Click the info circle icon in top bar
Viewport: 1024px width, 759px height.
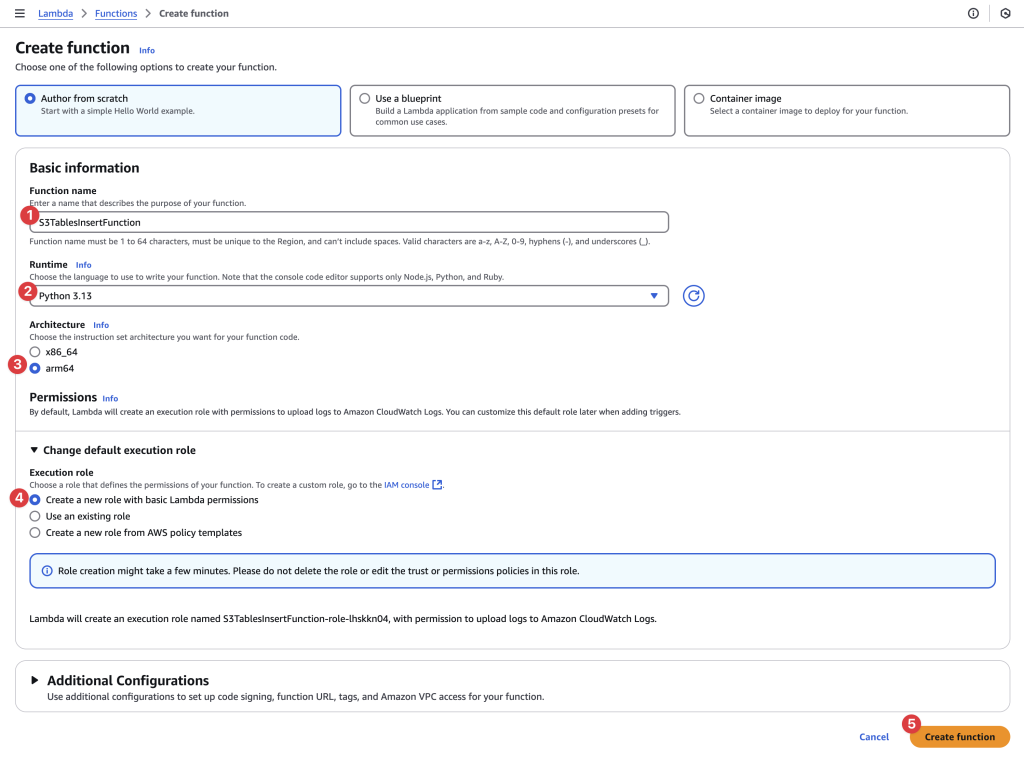point(973,13)
